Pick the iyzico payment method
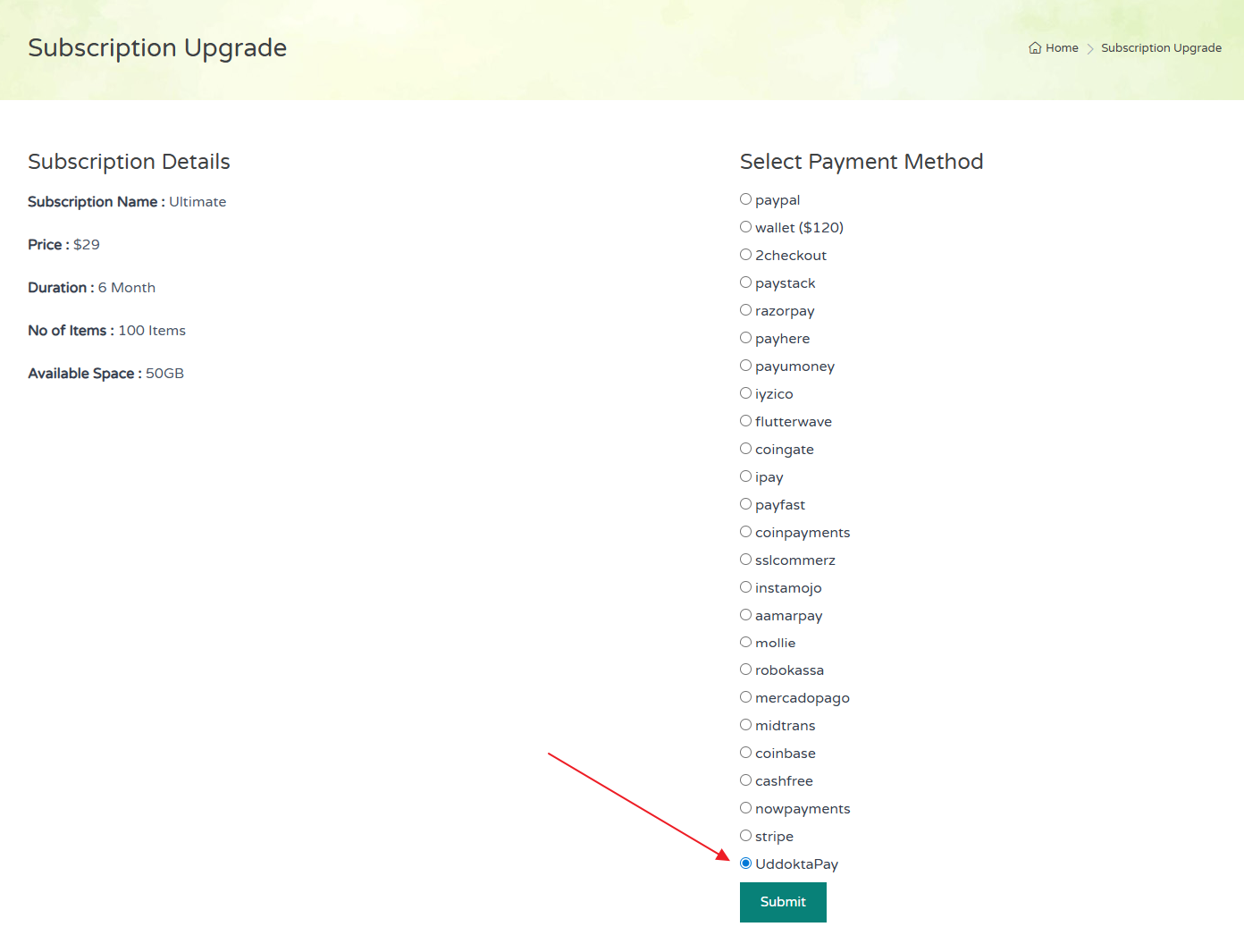Image resolution: width=1244 pixels, height=952 pixels. pos(745,393)
